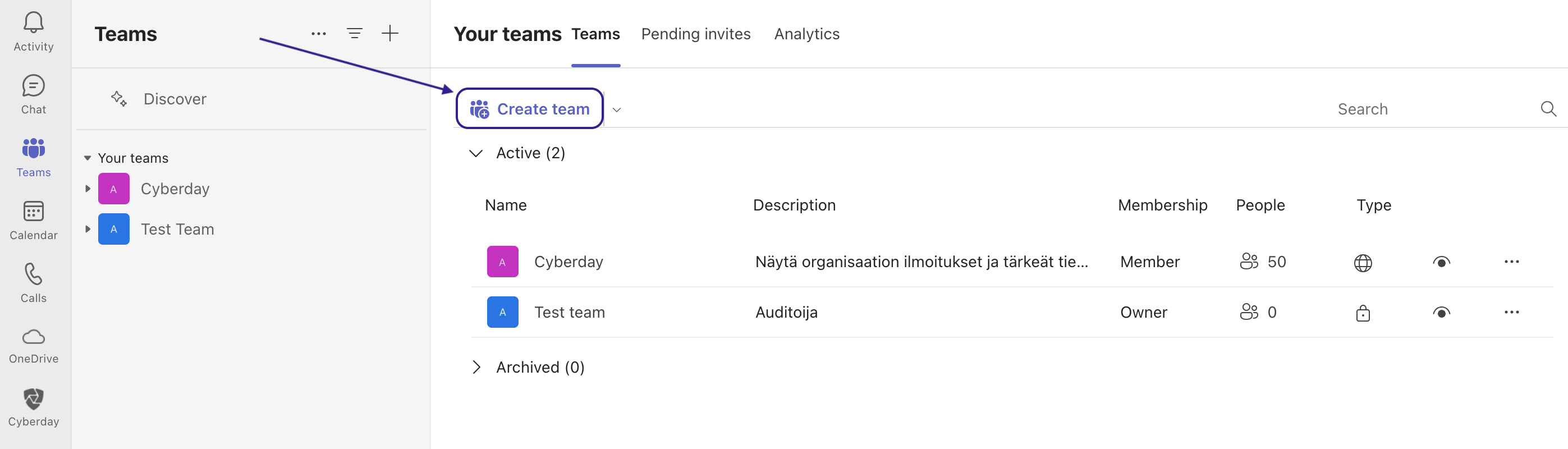Open more options for Cyberday row
The image size is (1568, 449).
(1511, 262)
